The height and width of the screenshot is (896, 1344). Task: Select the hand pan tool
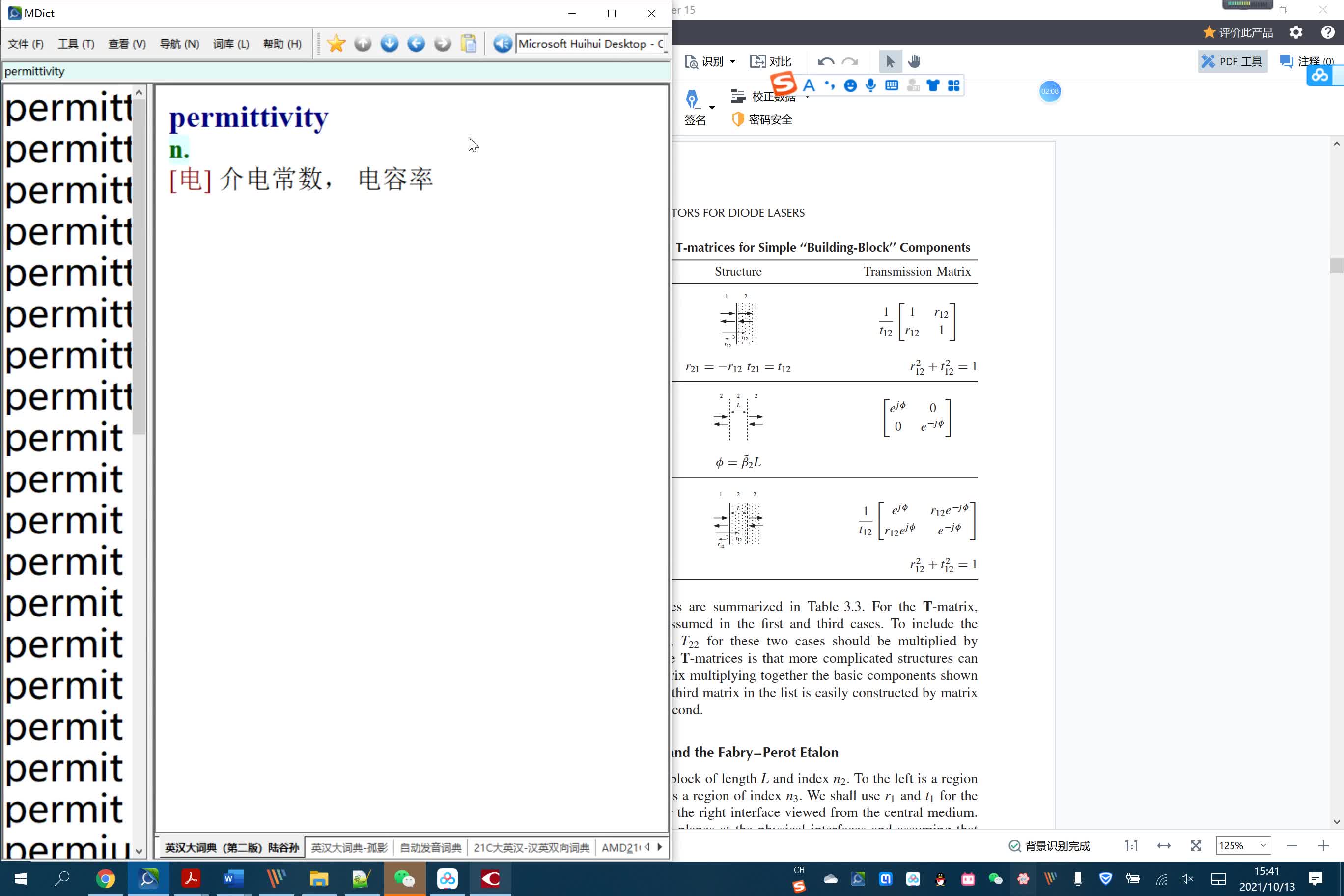coord(914,61)
